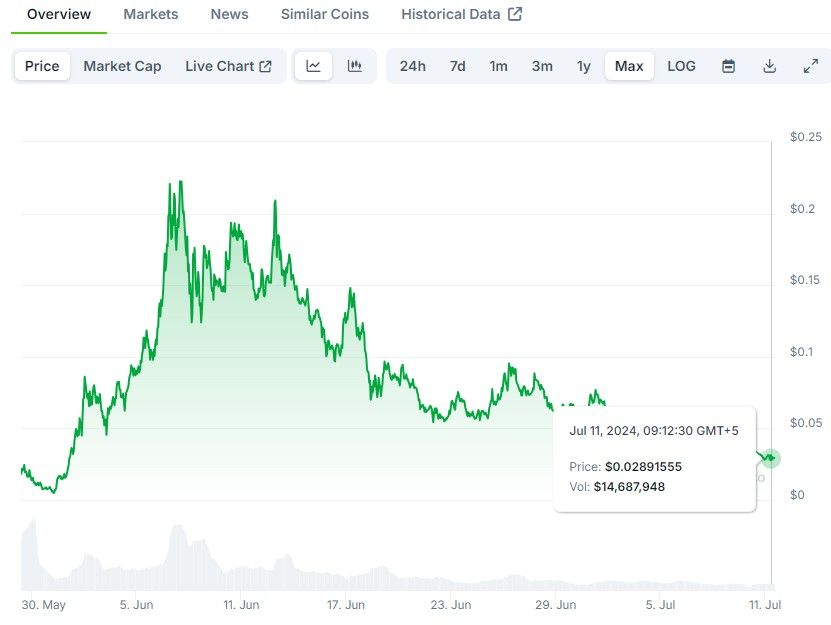This screenshot has width=831, height=625.
Task: Click the green price marker dot
Action: pyautogui.click(x=770, y=458)
